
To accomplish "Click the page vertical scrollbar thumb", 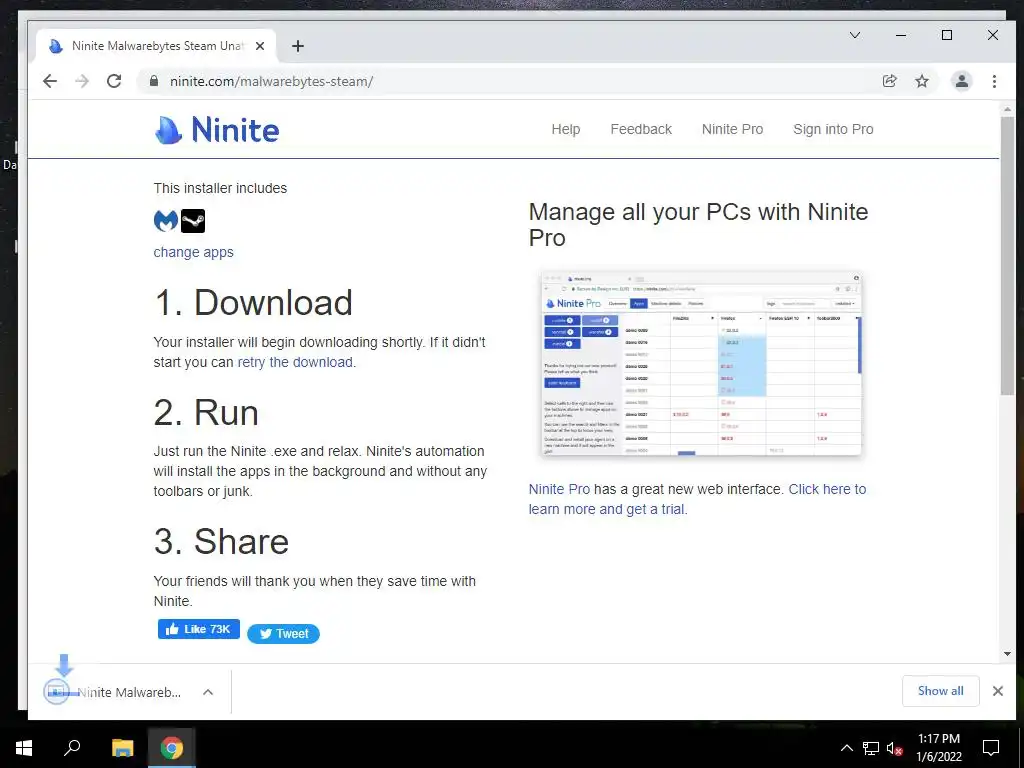I will coord(1006,256).
